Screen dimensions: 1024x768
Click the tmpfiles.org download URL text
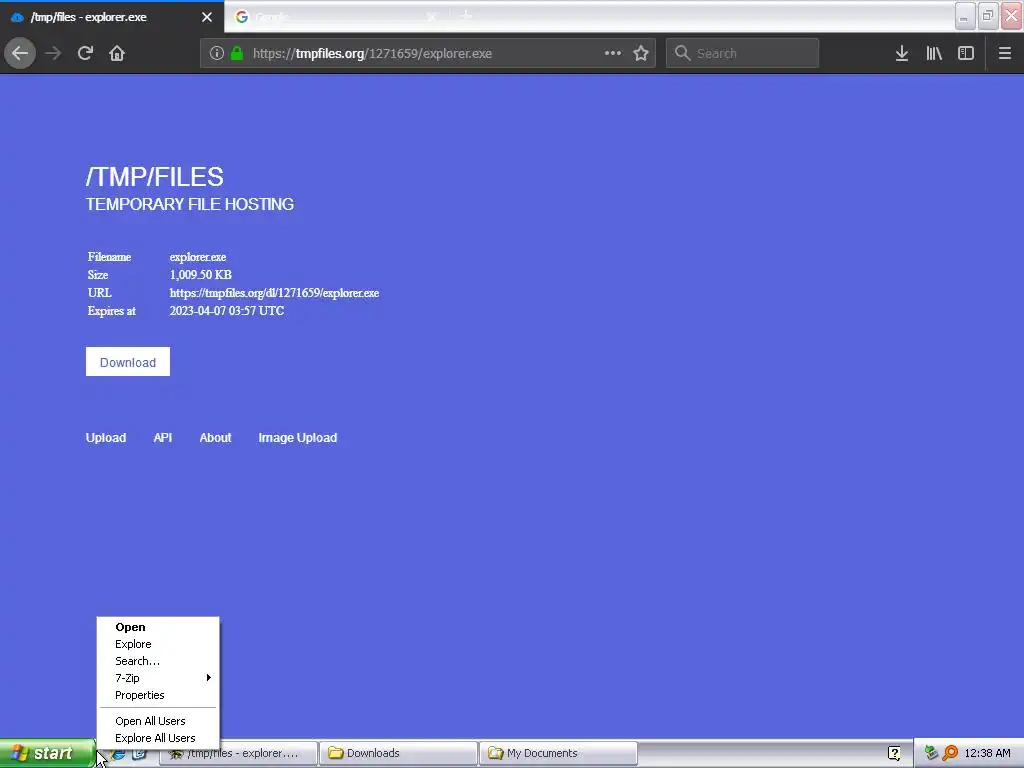click(274, 293)
